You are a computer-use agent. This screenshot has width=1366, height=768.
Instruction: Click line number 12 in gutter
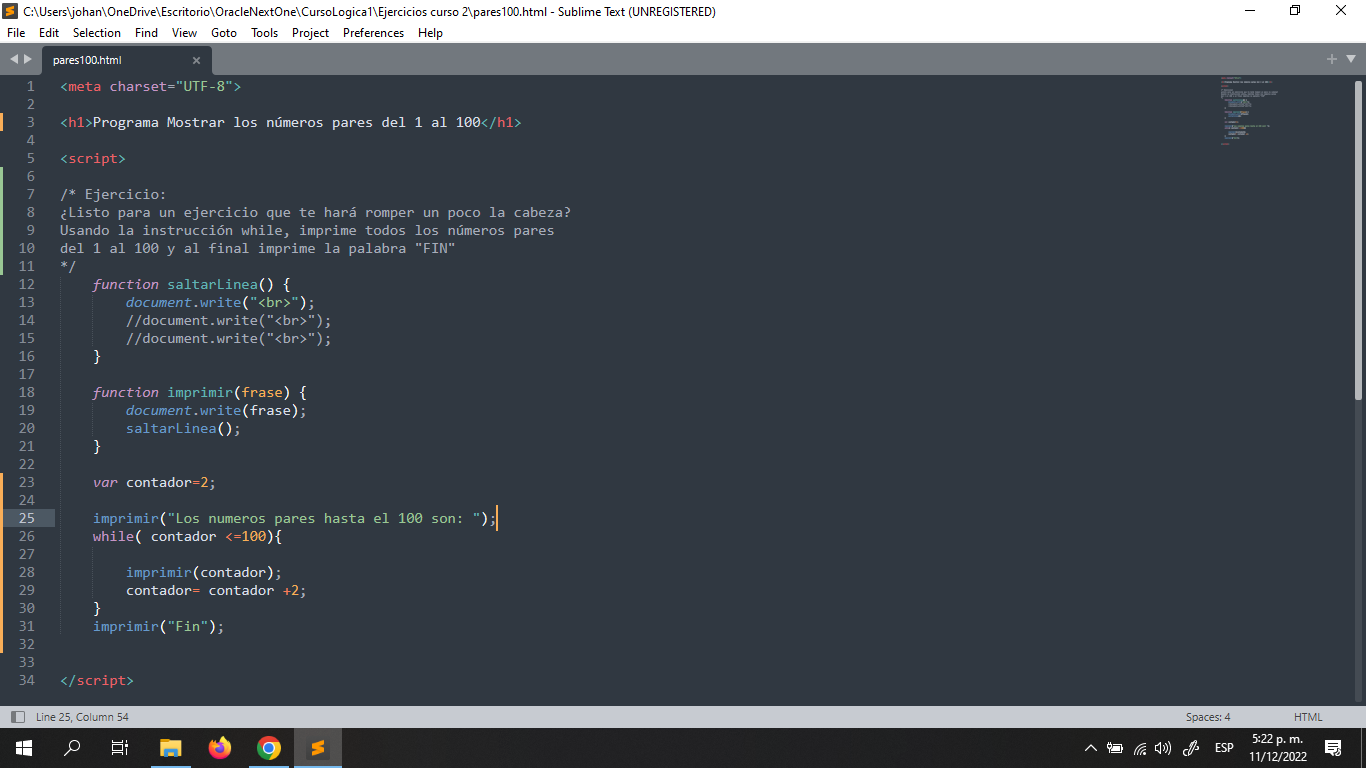(x=27, y=284)
